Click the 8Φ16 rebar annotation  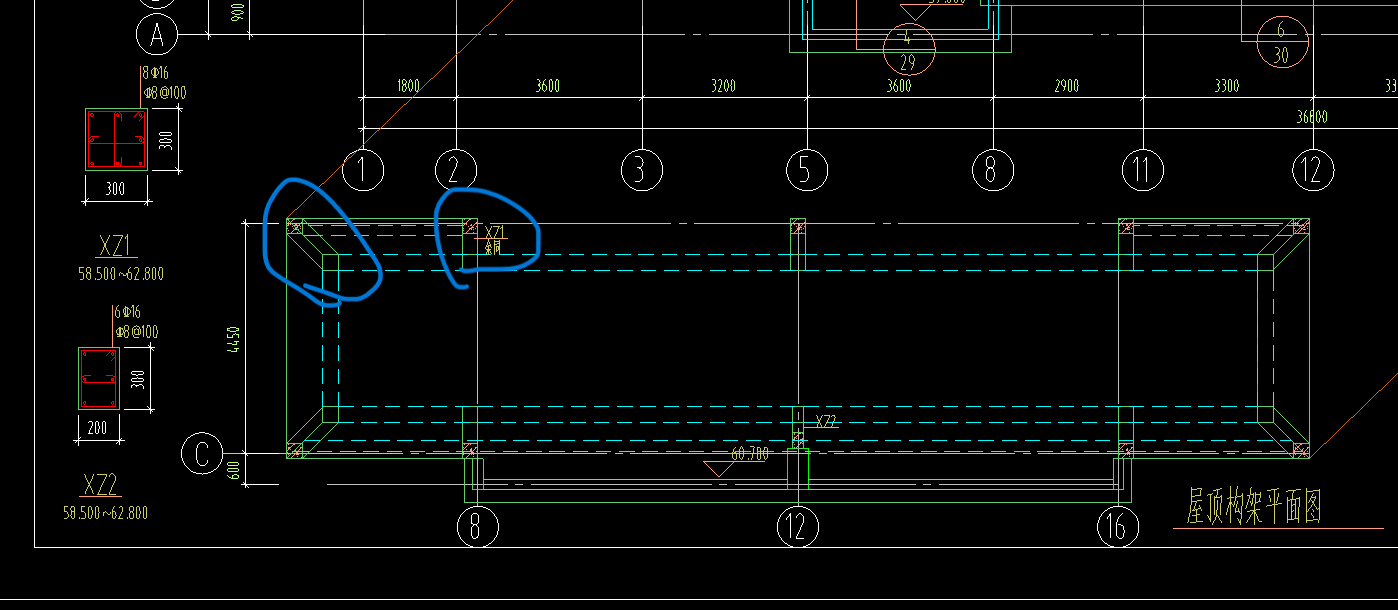(x=157, y=74)
